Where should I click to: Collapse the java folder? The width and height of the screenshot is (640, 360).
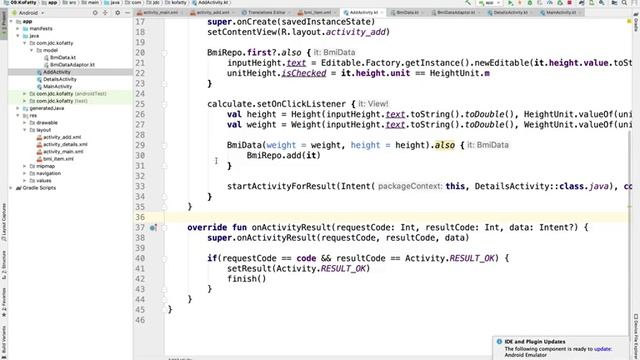coord(18,36)
